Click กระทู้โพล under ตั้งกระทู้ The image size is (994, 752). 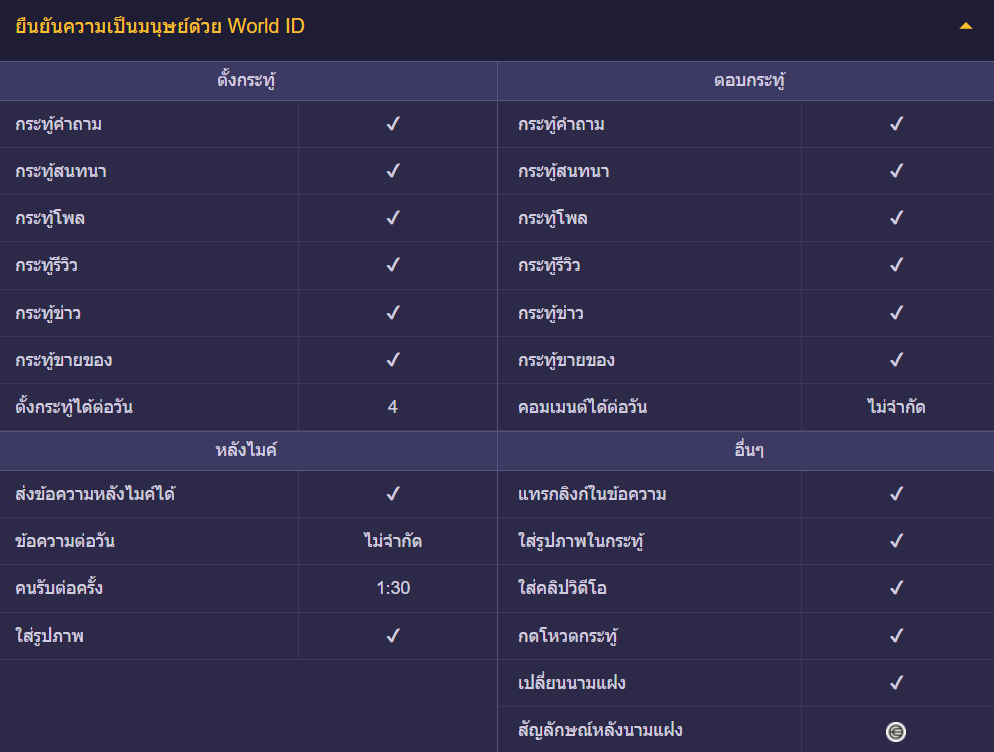tap(50, 218)
